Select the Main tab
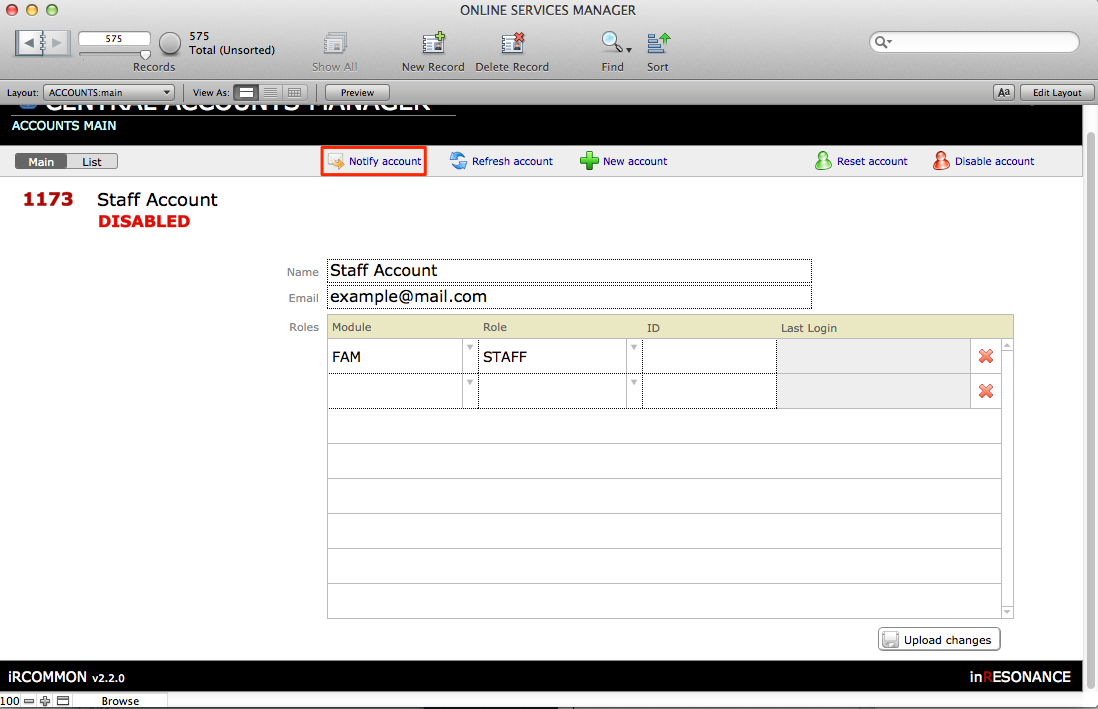Viewport: 1098px width, 709px height. pos(41,162)
